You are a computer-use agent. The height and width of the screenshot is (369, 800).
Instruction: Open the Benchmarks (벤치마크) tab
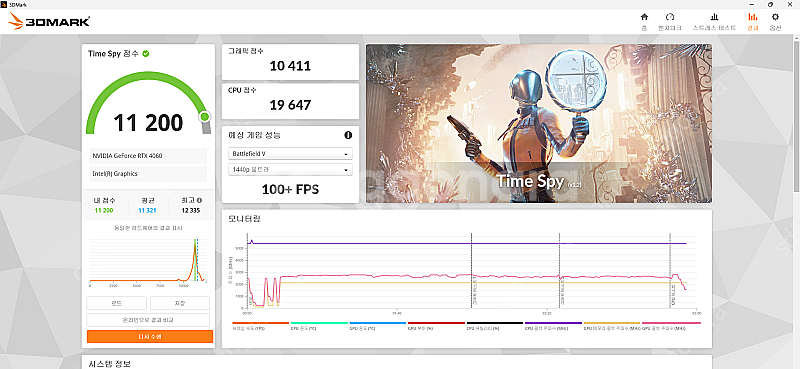click(x=670, y=21)
